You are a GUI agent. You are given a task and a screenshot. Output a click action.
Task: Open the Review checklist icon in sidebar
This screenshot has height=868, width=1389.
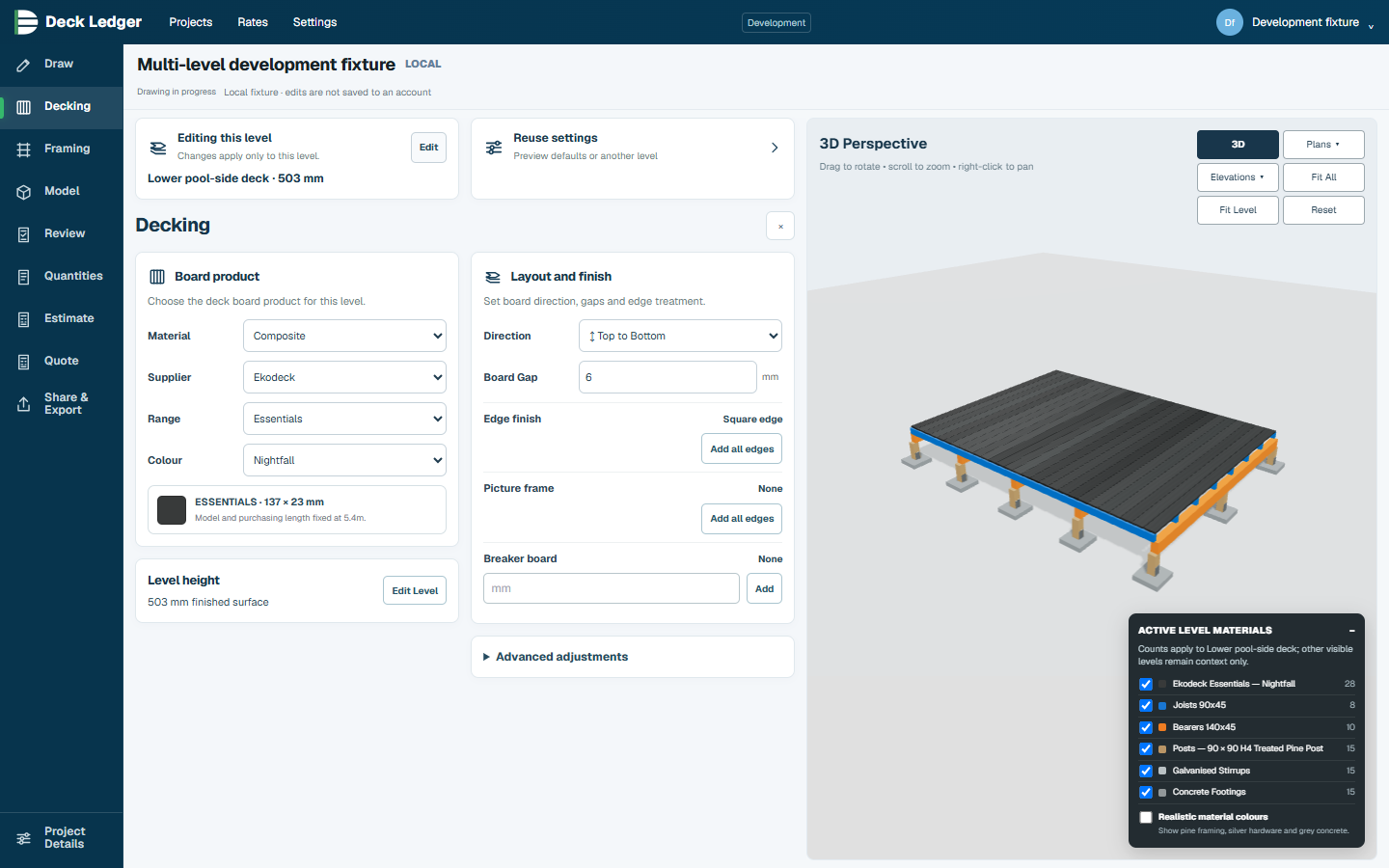click(24, 234)
